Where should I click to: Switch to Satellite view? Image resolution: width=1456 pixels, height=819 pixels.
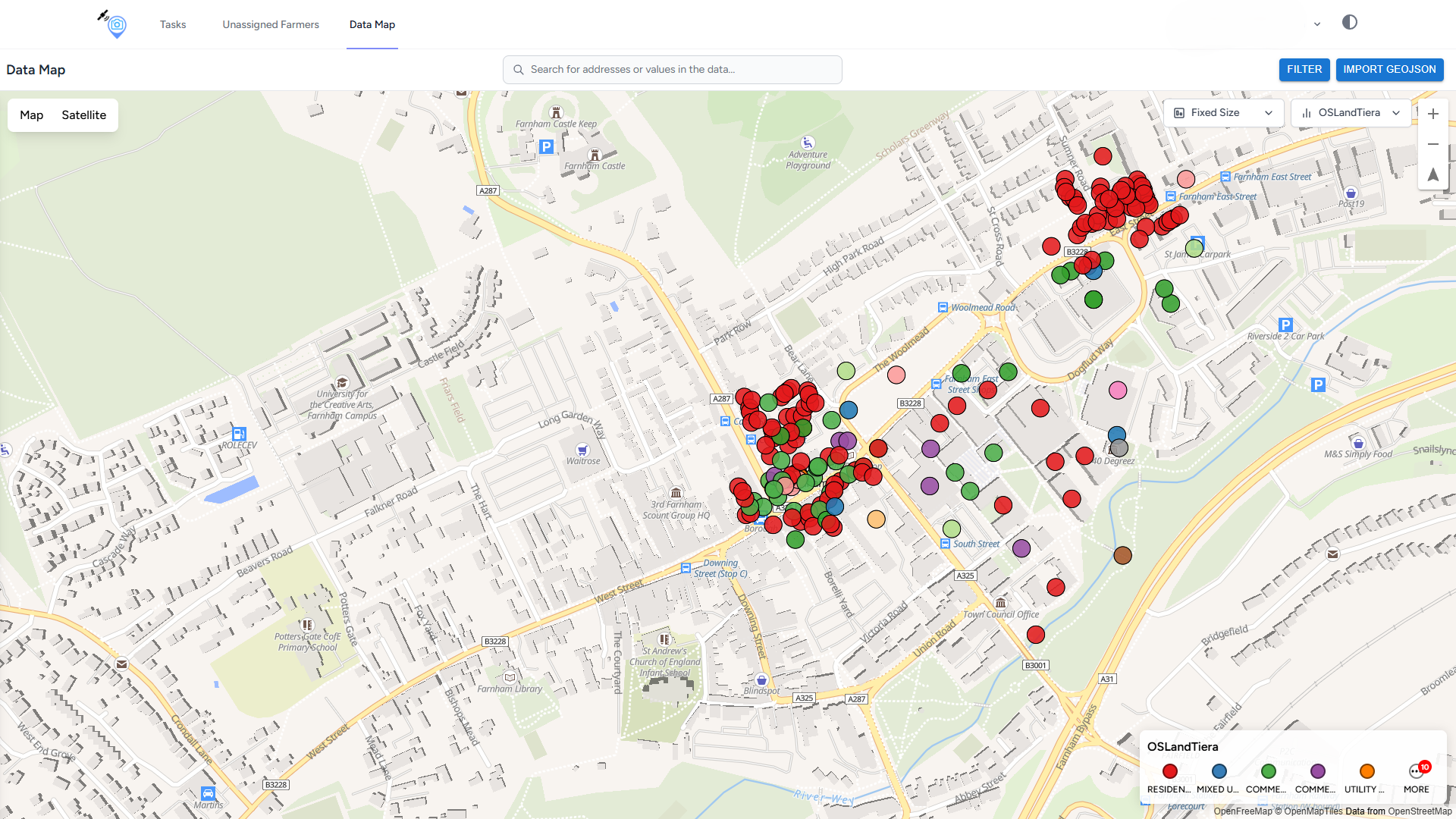pyautogui.click(x=83, y=115)
